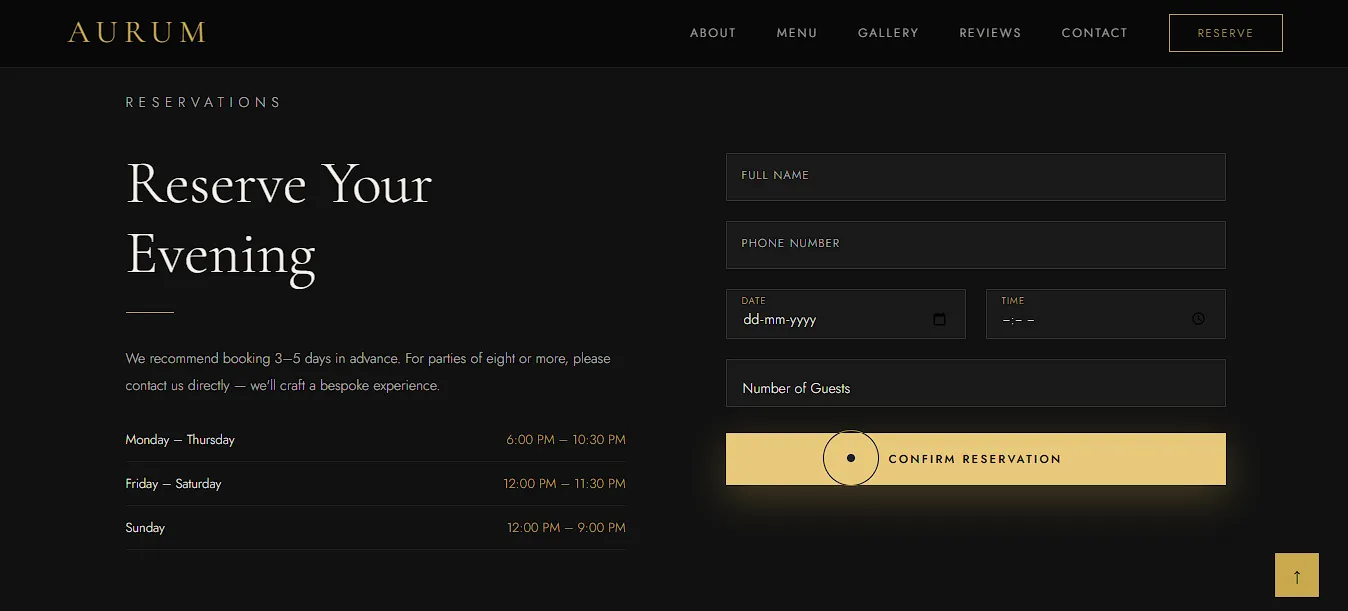This screenshot has width=1348, height=611.
Task: Focus the Phone Number field
Action: (975, 245)
